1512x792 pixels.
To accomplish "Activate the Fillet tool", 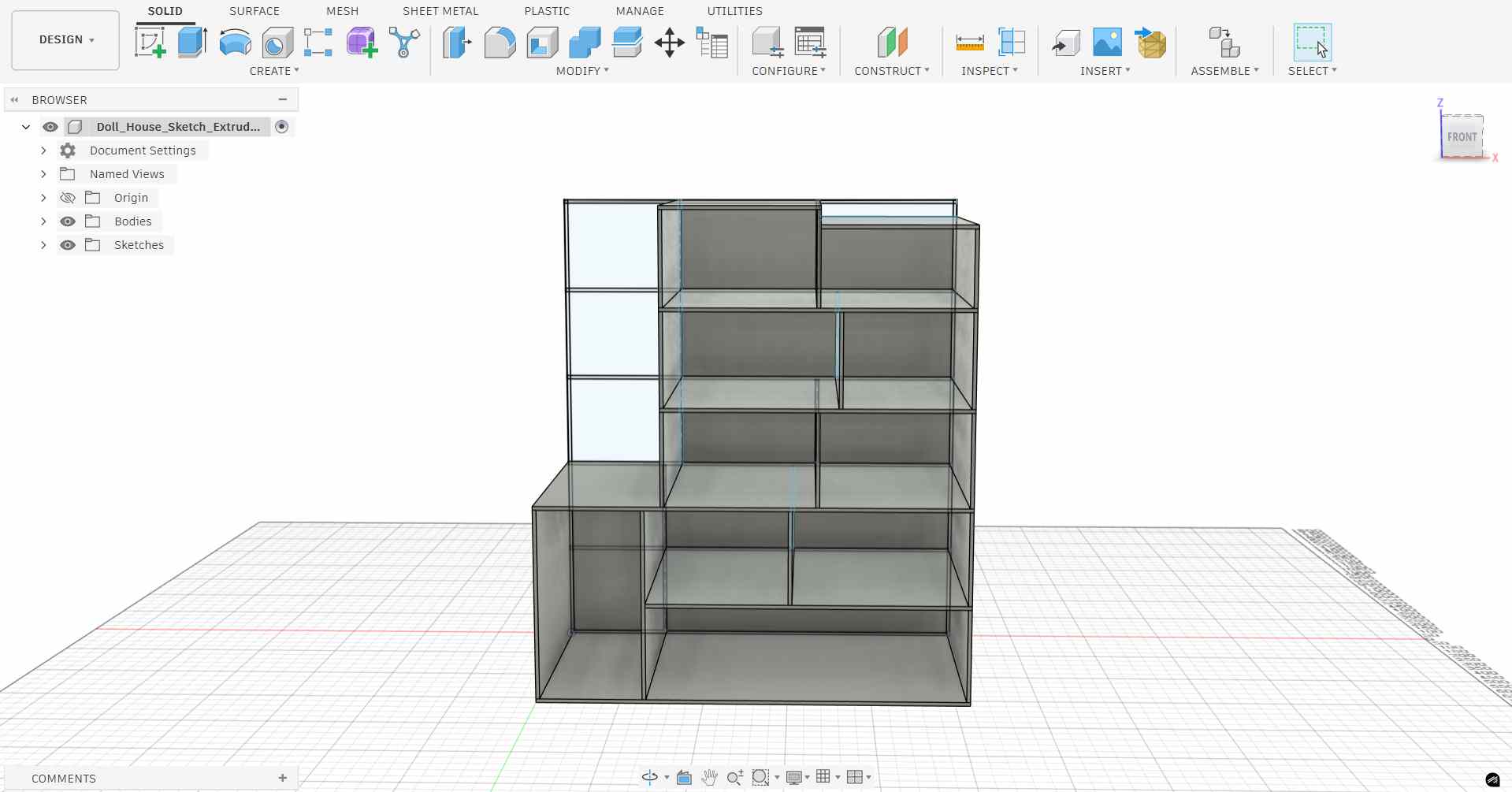I will point(500,43).
